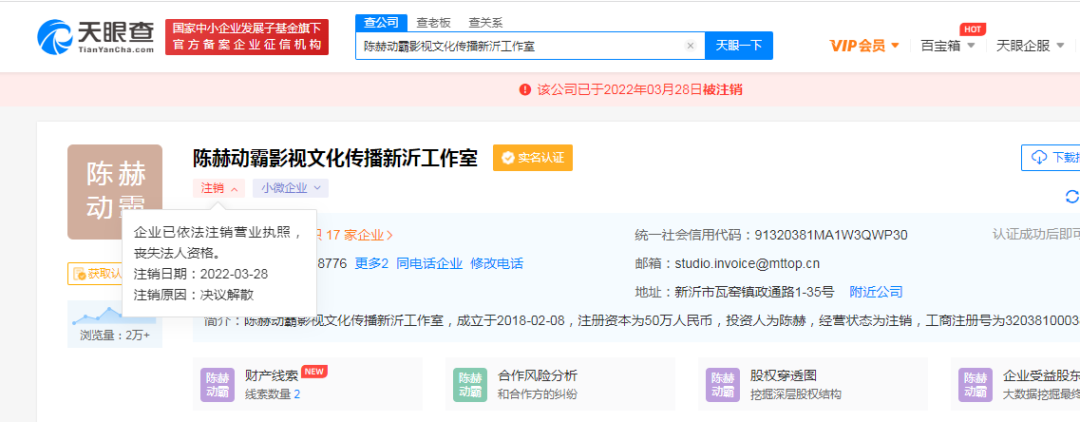Click the 浏览量：2万+ label
This screenshot has width=1080, height=422.
point(114,337)
